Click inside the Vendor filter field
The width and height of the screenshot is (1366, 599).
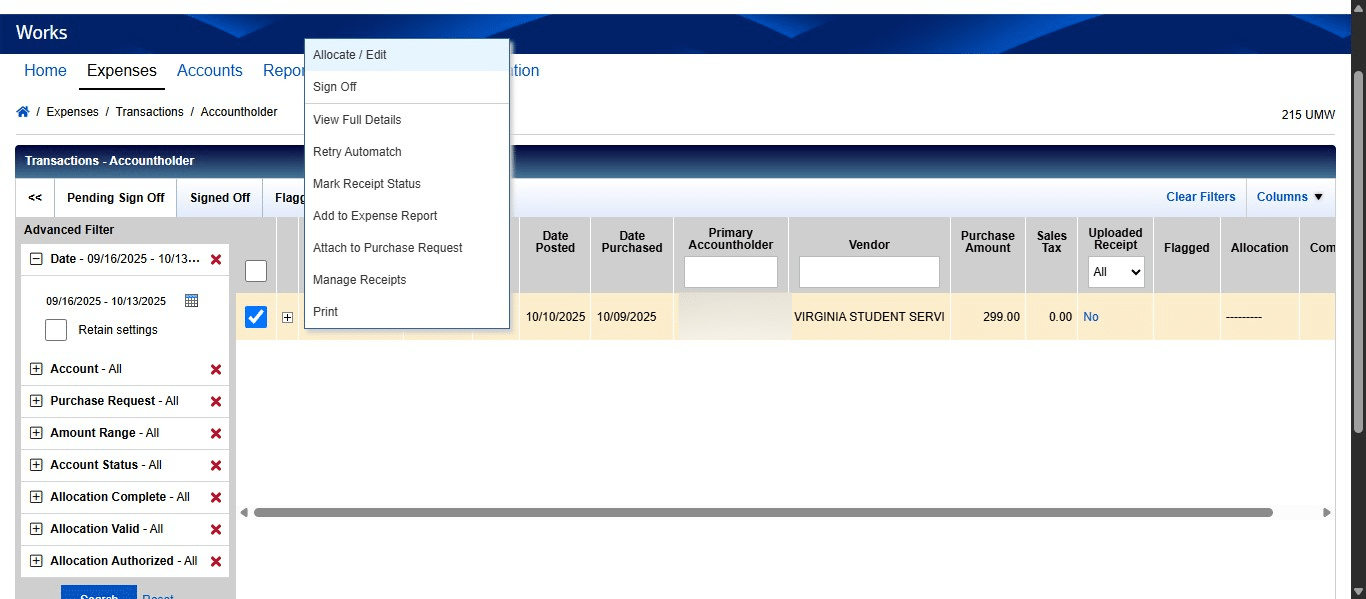click(868, 271)
